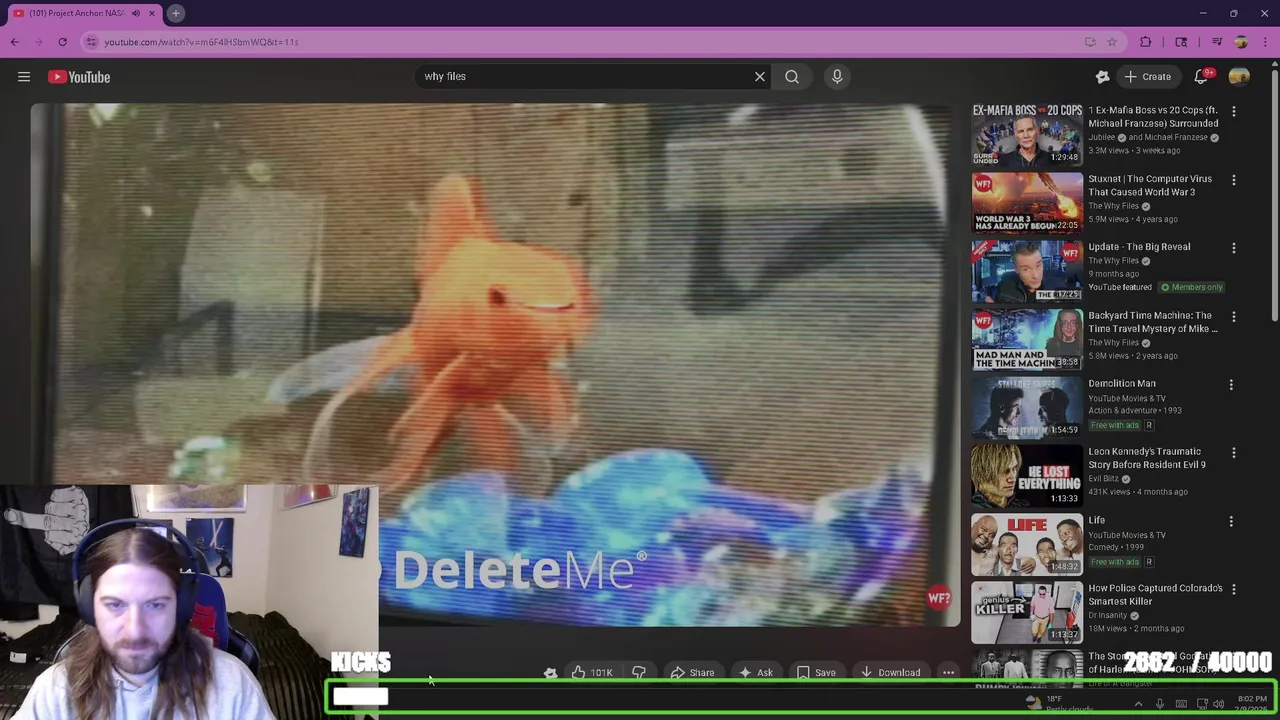Open Backyard Time Machine video title
Screen dimensions: 1280x720
tap(1153, 322)
